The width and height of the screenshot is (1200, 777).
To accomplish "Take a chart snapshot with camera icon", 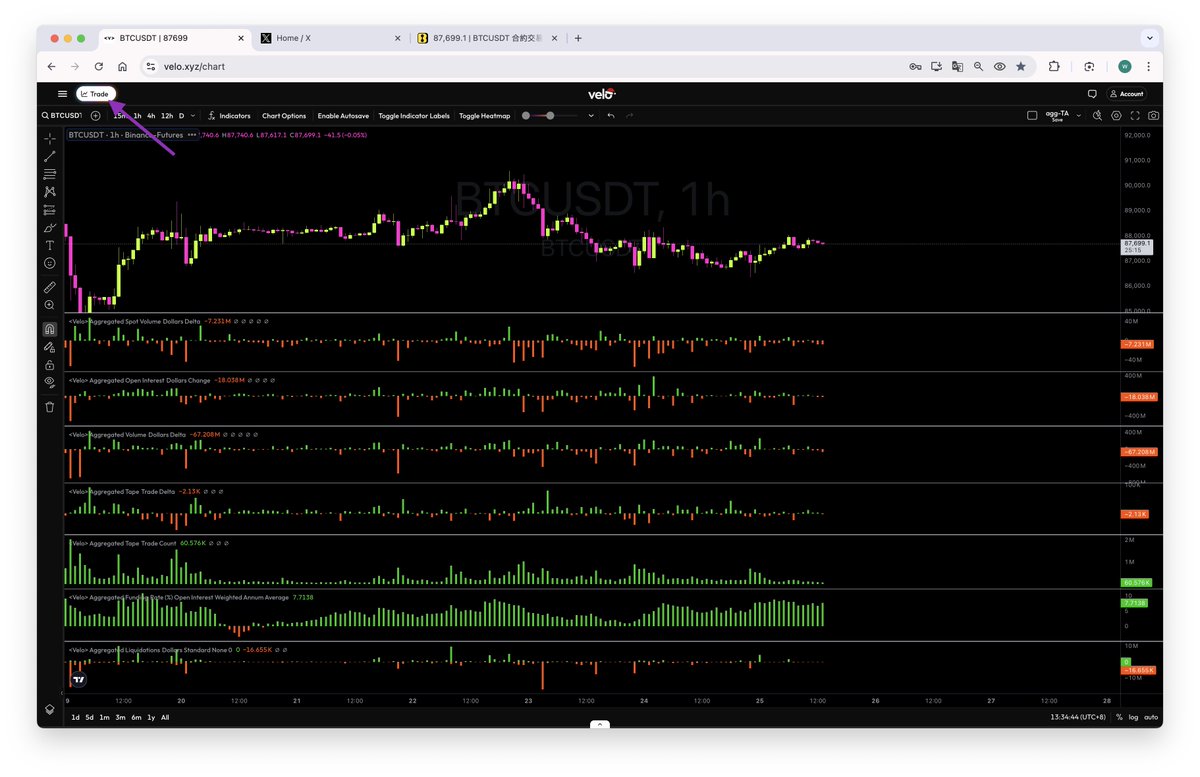I will pyautogui.click(x=1154, y=116).
